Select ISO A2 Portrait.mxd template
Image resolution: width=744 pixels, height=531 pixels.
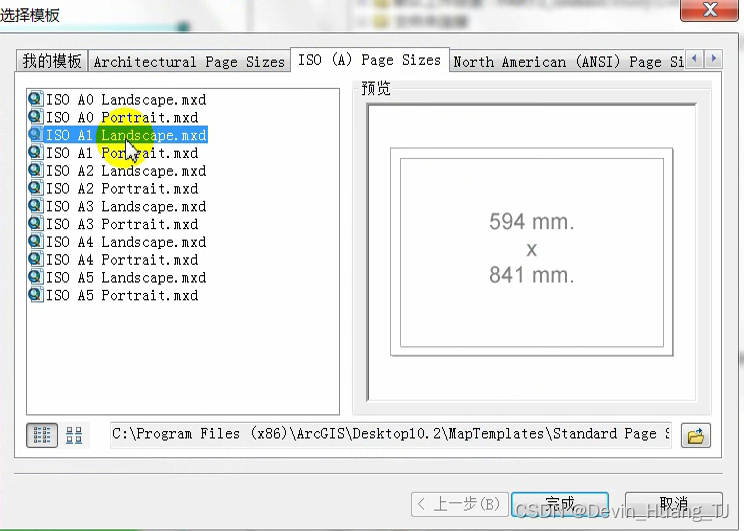[113, 188]
